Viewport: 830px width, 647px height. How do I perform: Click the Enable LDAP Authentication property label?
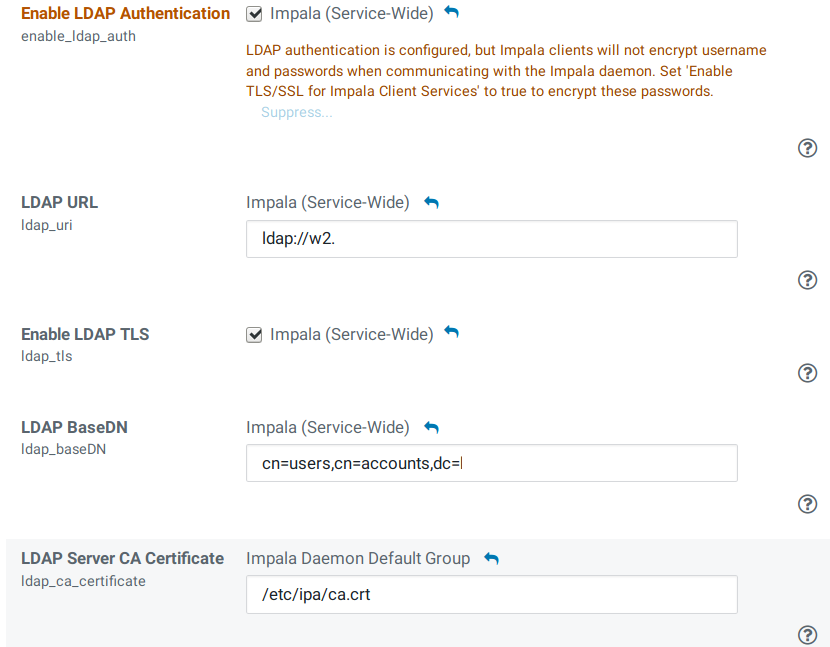tap(125, 14)
